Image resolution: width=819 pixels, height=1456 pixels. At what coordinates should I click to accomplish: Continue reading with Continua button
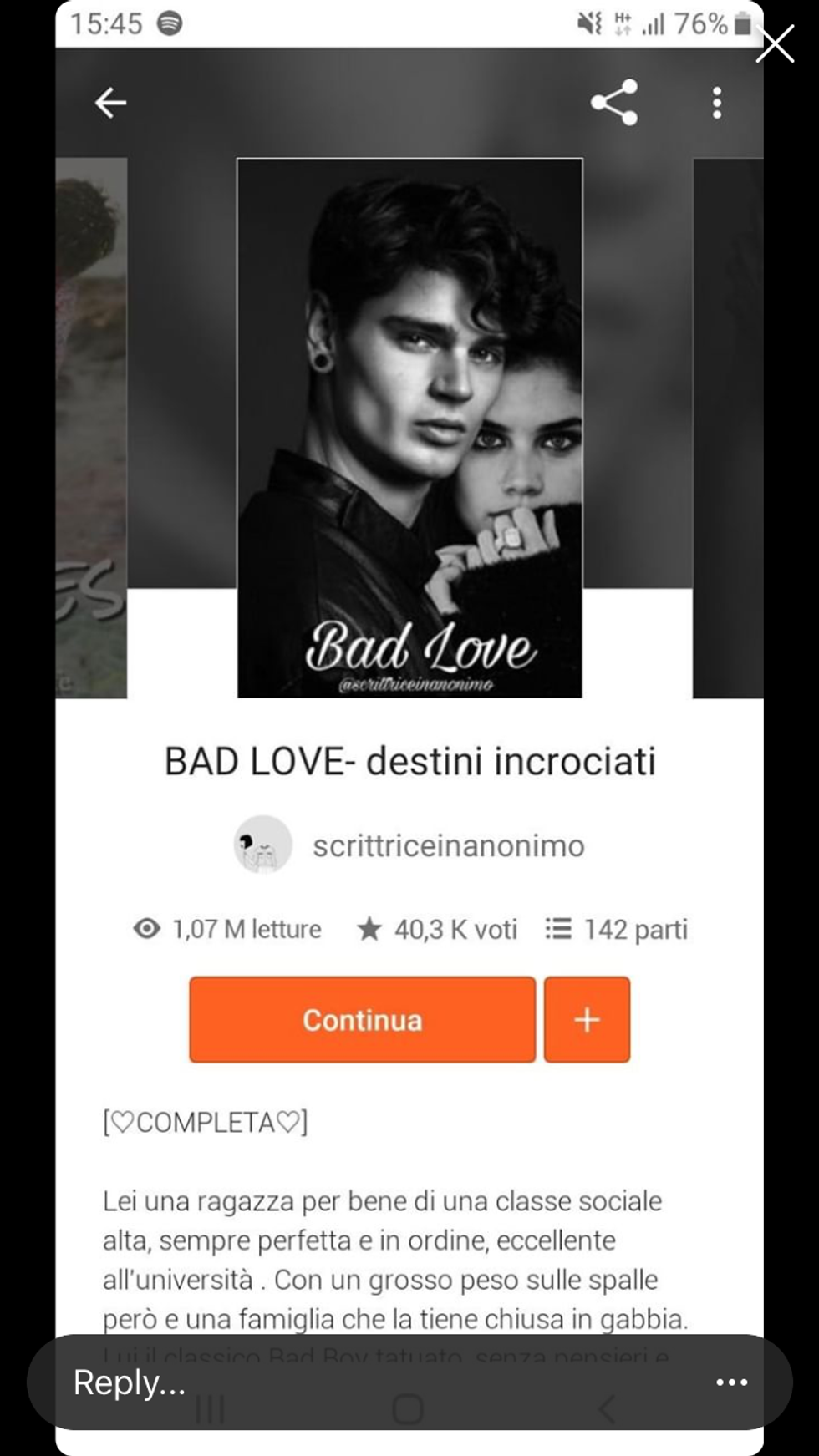(x=362, y=1019)
